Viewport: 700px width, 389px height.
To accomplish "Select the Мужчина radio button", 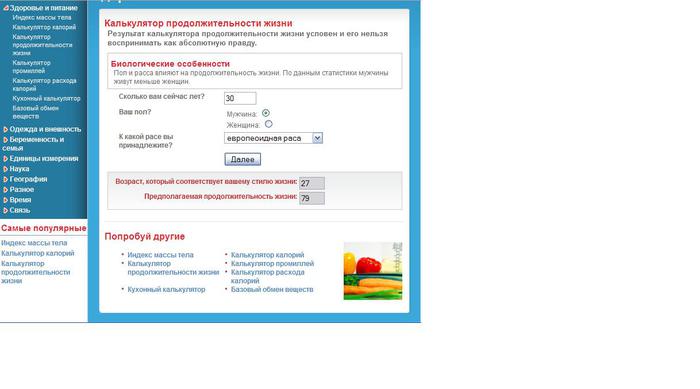I will pyautogui.click(x=266, y=113).
